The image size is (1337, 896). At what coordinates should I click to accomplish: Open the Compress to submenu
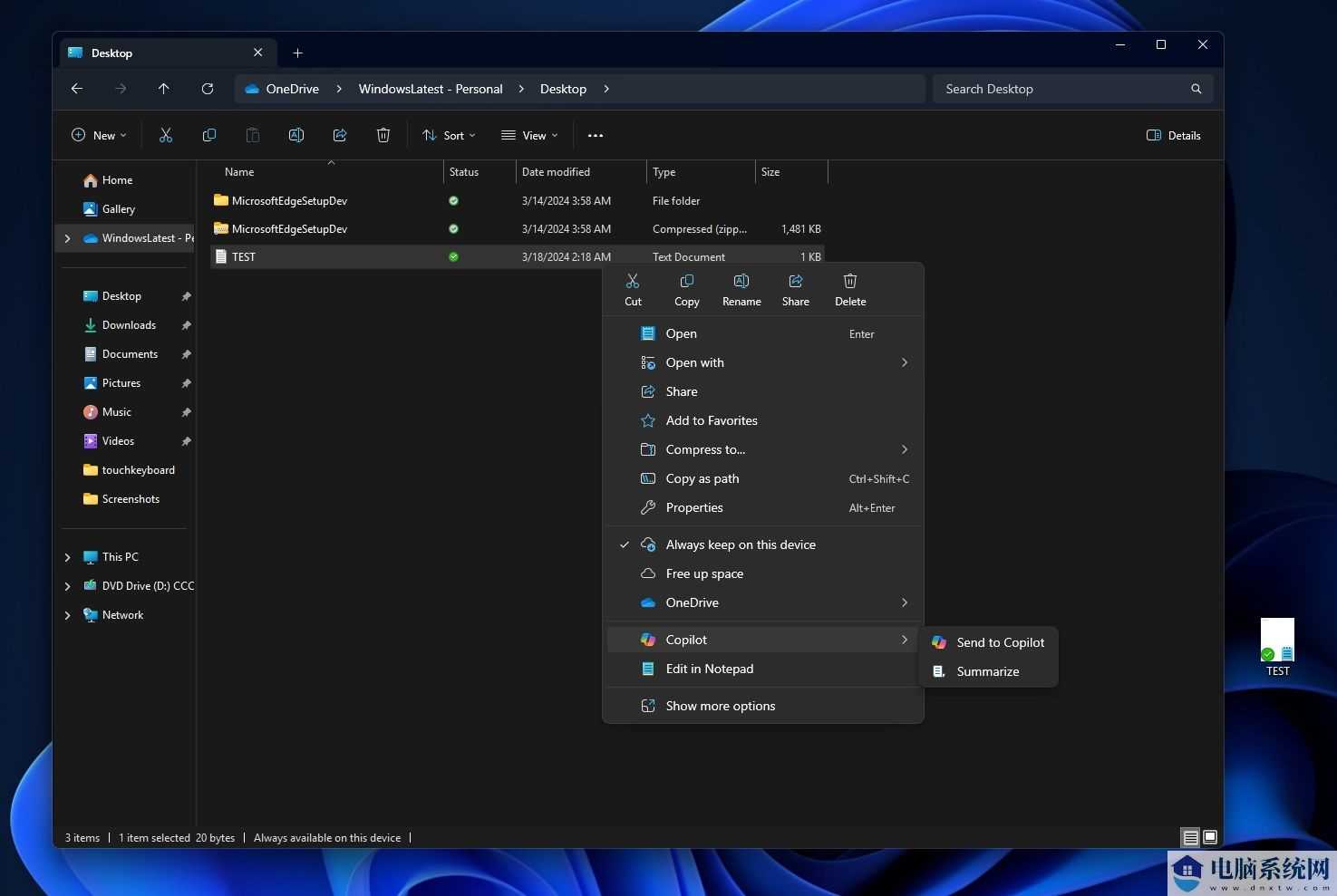(x=763, y=449)
